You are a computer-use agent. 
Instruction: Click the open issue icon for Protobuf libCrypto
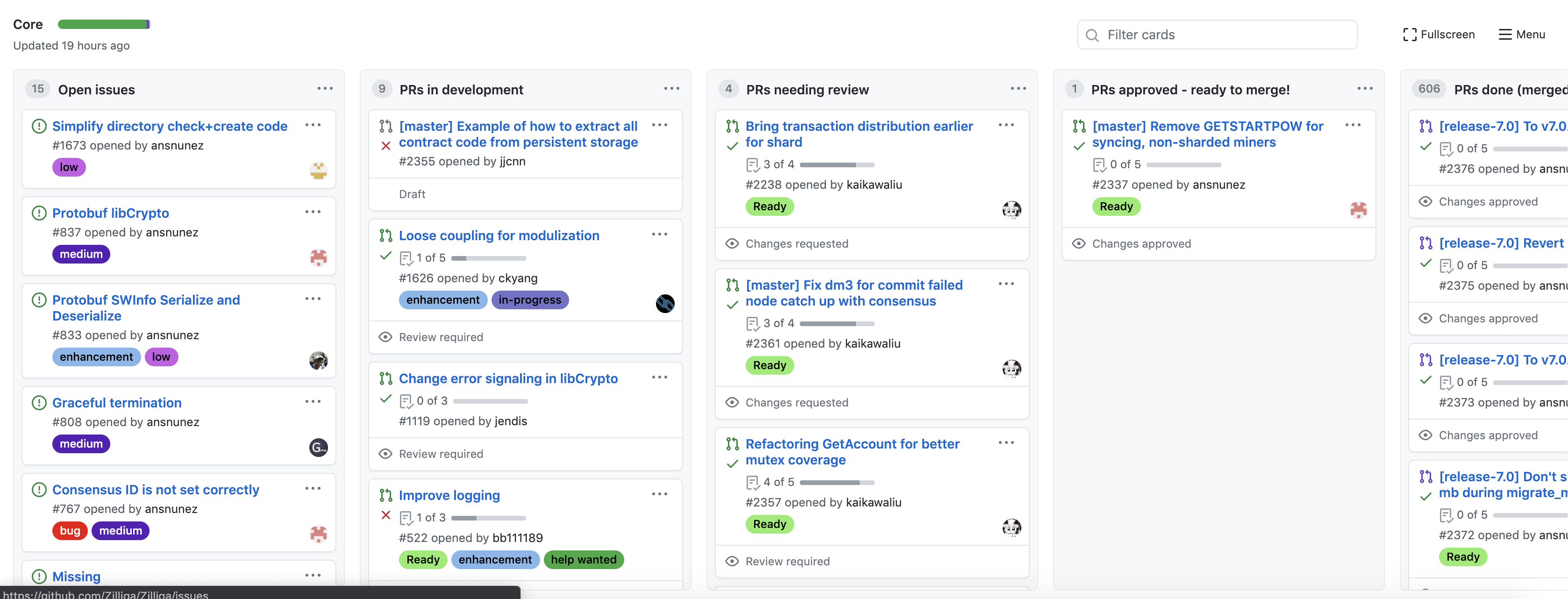coord(39,213)
